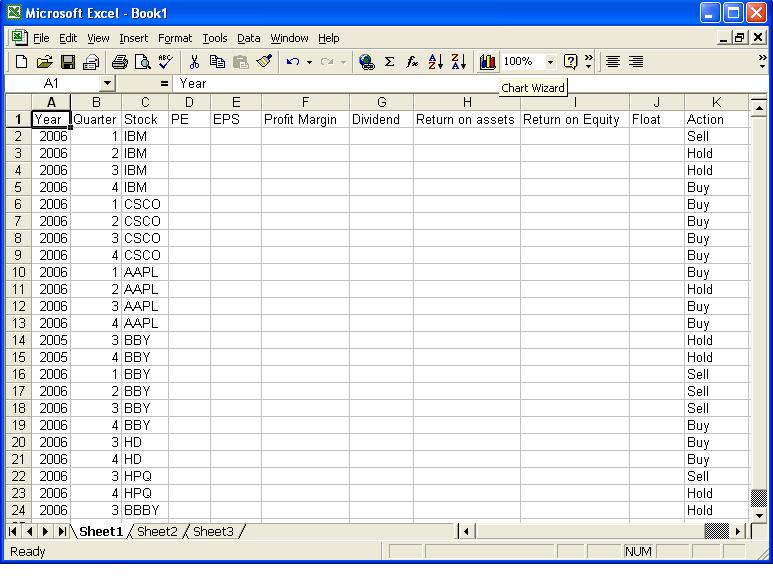Click the Select All corner box
The width and height of the screenshot is (773, 579).
tap(18, 102)
